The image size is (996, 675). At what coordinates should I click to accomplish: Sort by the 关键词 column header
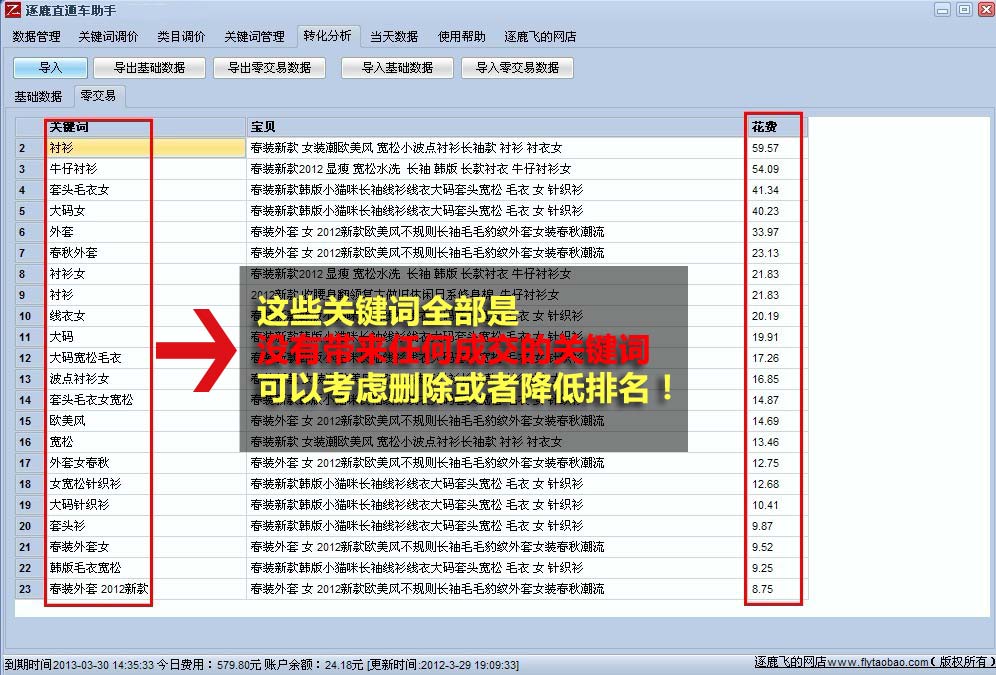pos(145,127)
